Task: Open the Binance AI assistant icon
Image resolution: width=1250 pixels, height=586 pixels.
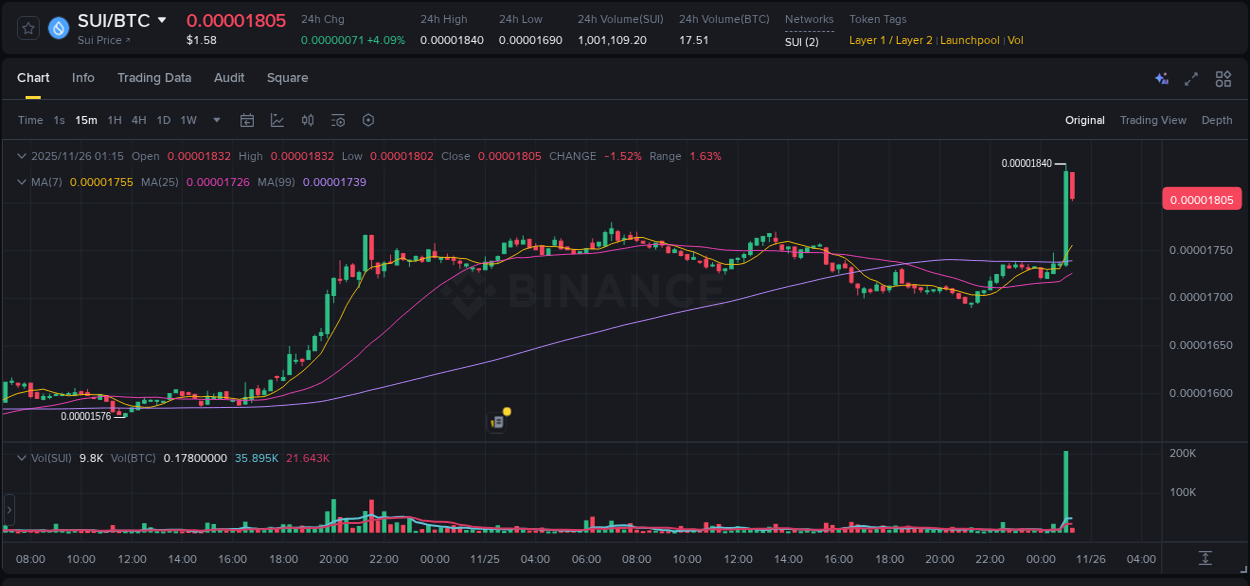Action: (x=1161, y=78)
